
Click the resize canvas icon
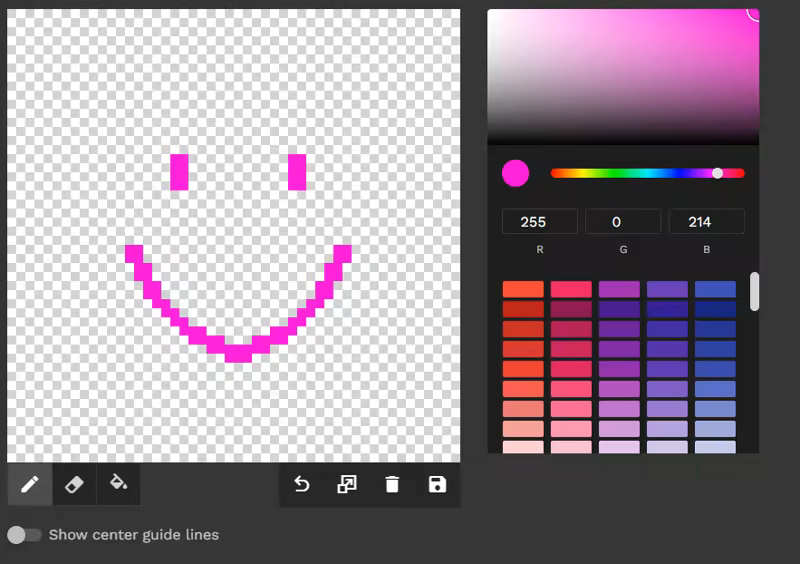coord(346,485)
